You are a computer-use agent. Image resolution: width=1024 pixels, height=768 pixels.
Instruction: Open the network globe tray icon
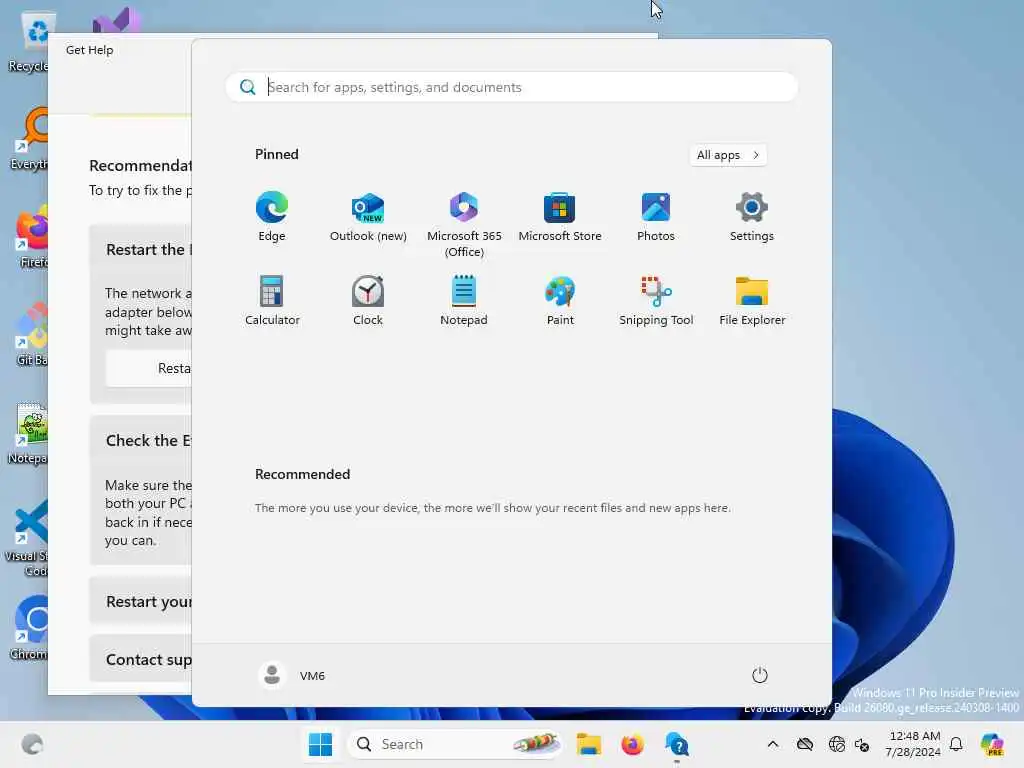837,744
